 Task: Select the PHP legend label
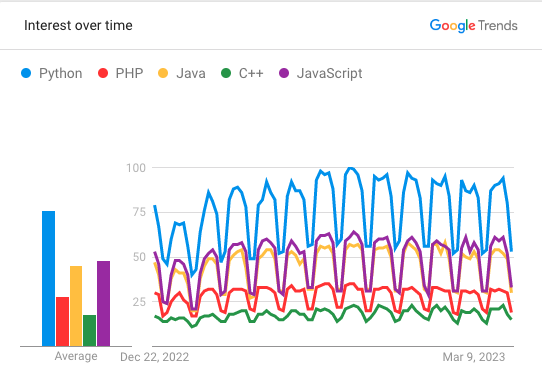[x=129, y=73]
